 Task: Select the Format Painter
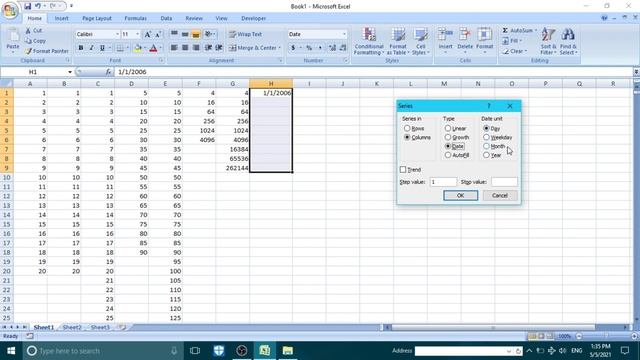47,51
